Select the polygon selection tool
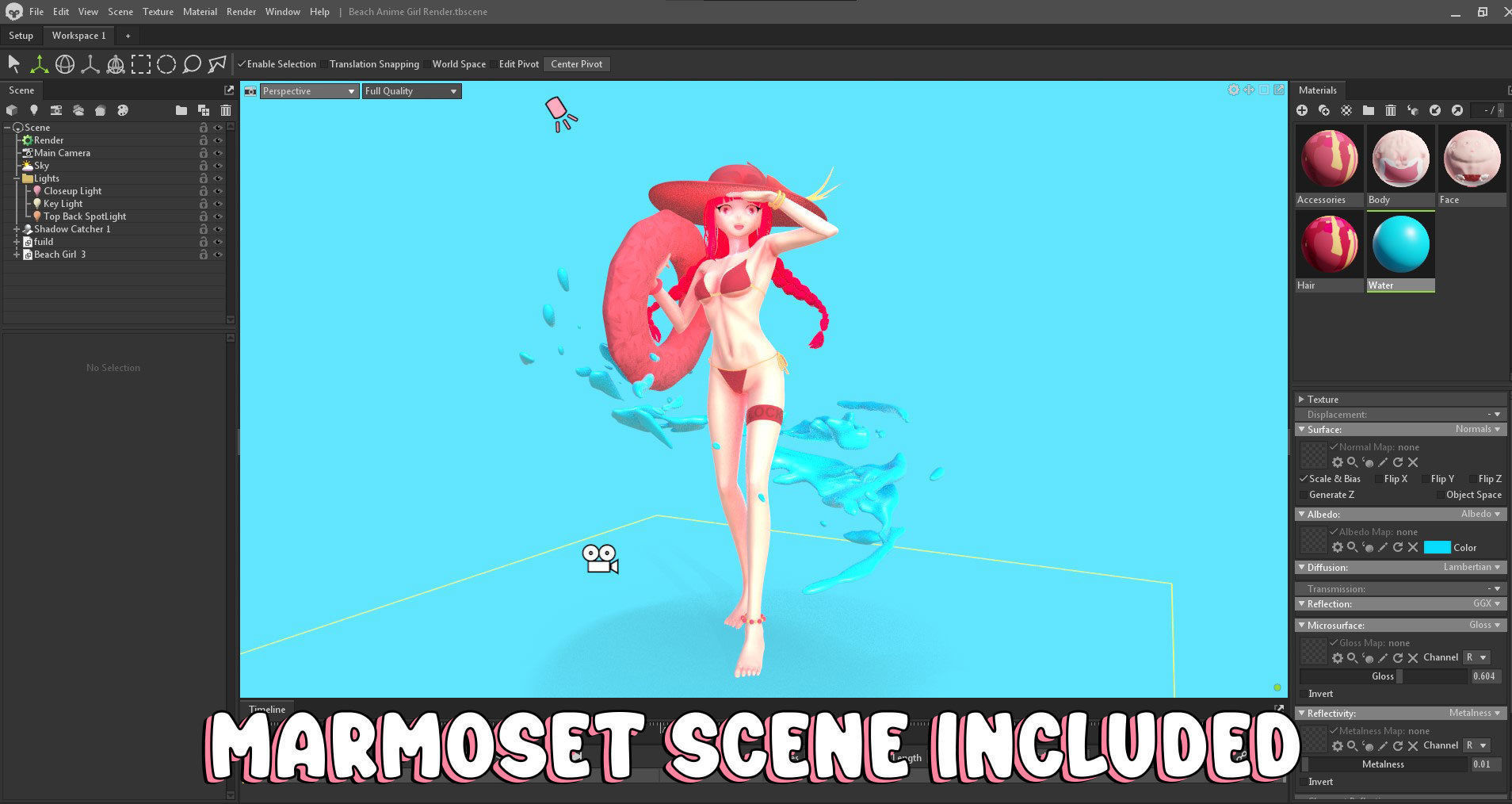This screenshot has height=804, width=1512. click(x=217, y=64)
